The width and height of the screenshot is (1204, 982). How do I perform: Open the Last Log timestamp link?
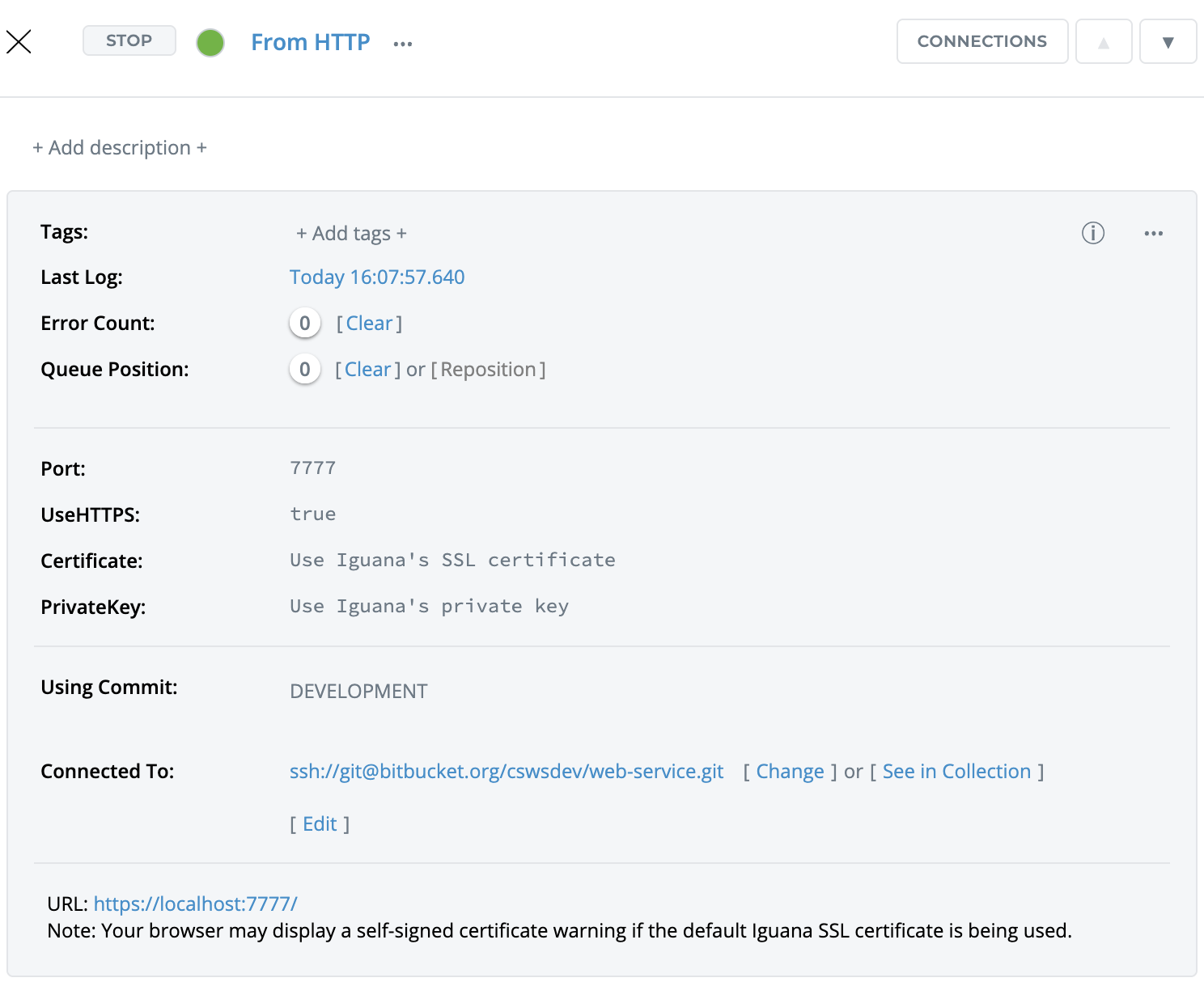click(x=377, y=277)
